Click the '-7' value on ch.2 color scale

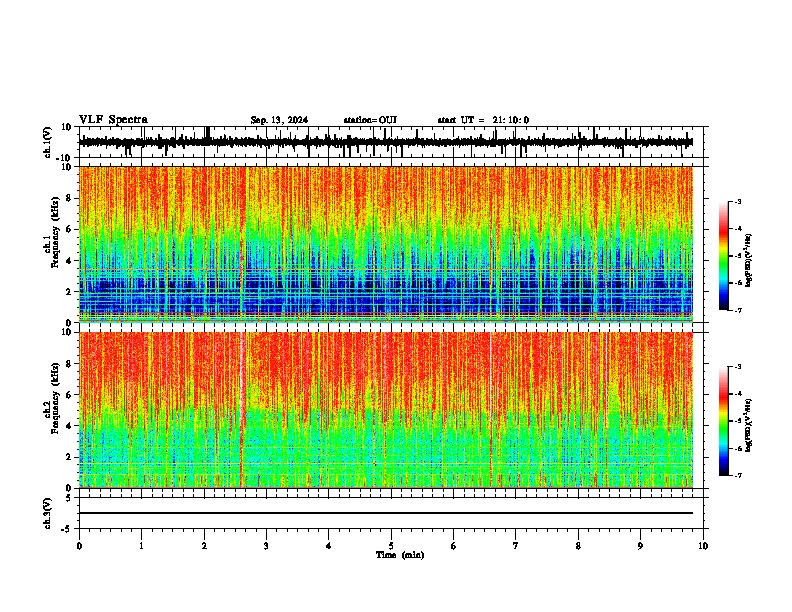pyautogui.click(x=737, y=475)
